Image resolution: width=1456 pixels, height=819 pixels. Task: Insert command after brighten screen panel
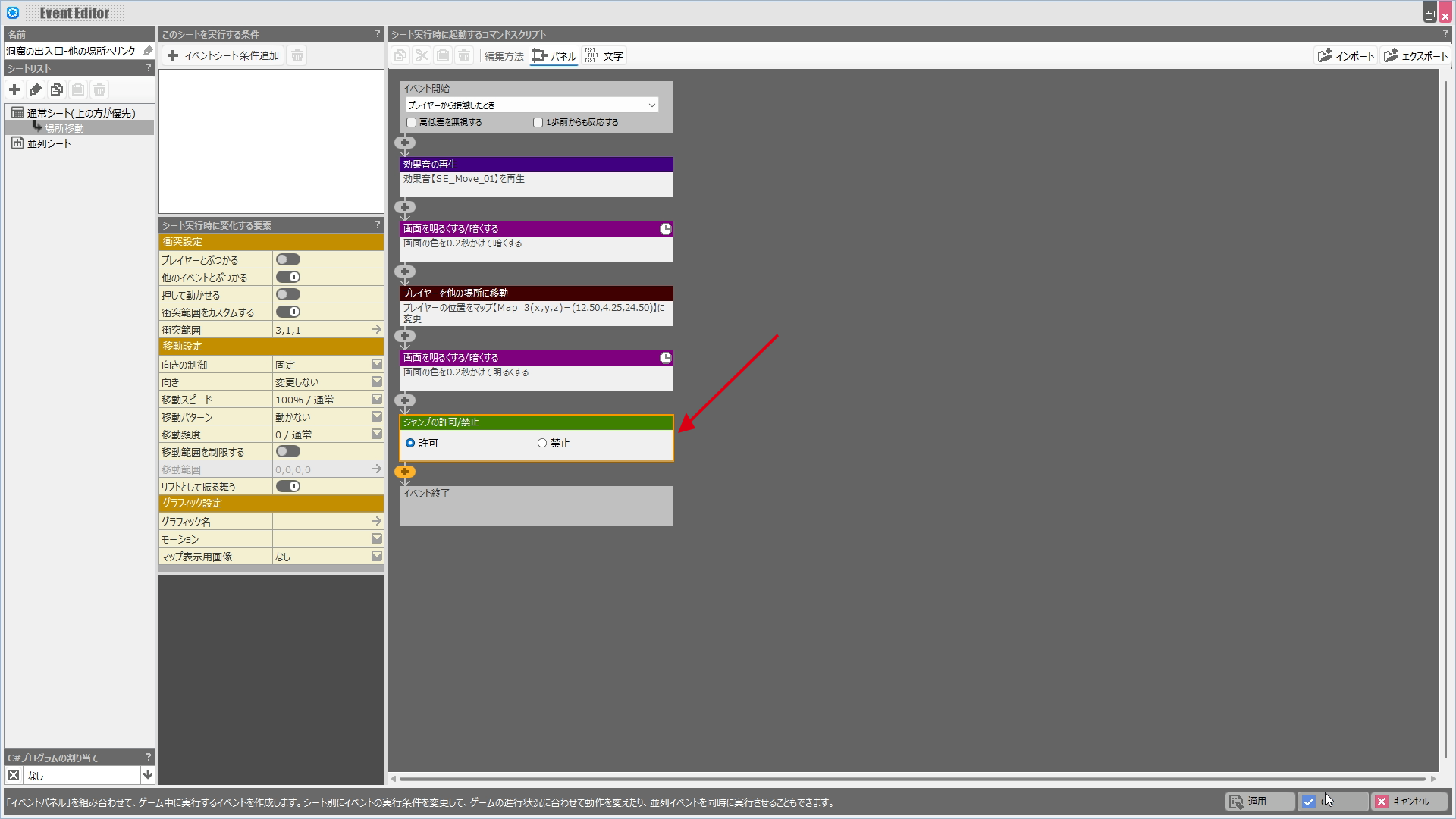405,400
